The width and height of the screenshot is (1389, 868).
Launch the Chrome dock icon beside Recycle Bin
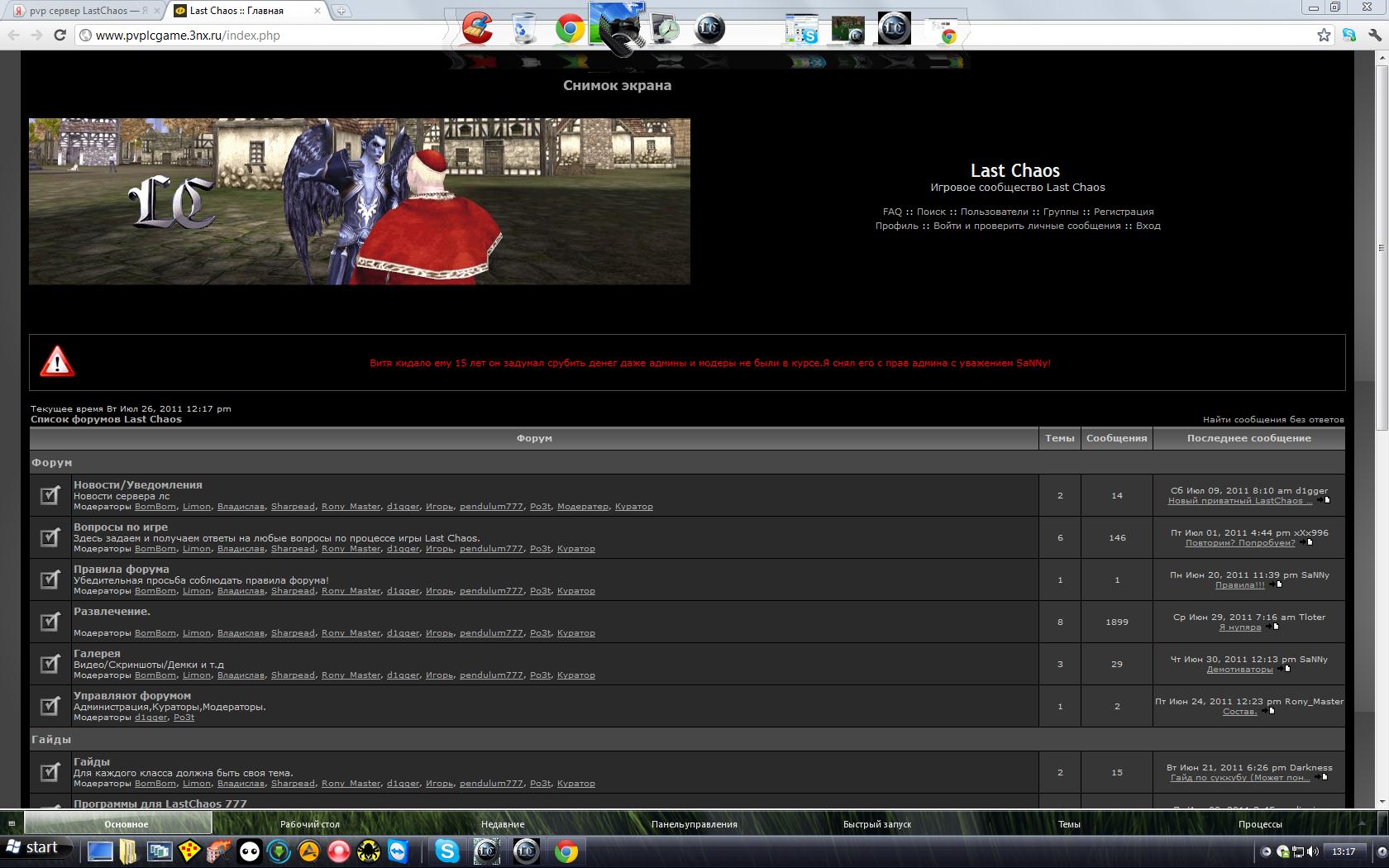click(570, 29)
